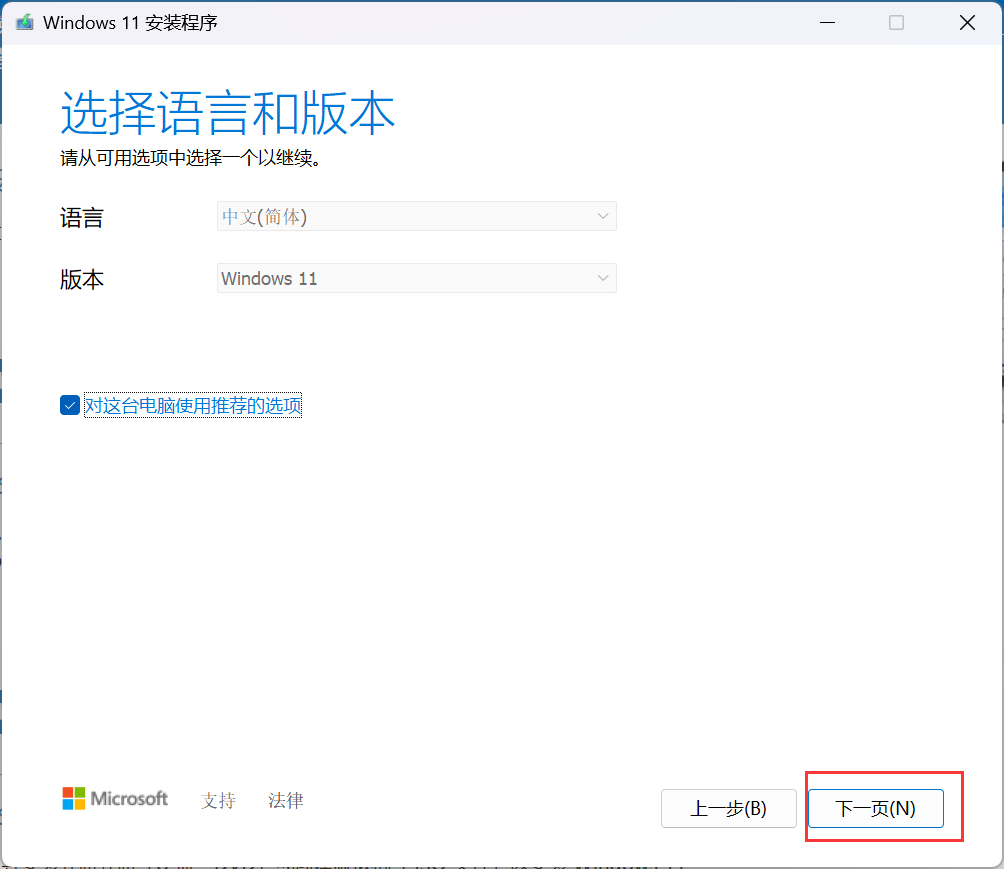The height and width of the screenshot is (869, 1004).
Task: Open the 支持 link
Action: [x=218, y=800]
